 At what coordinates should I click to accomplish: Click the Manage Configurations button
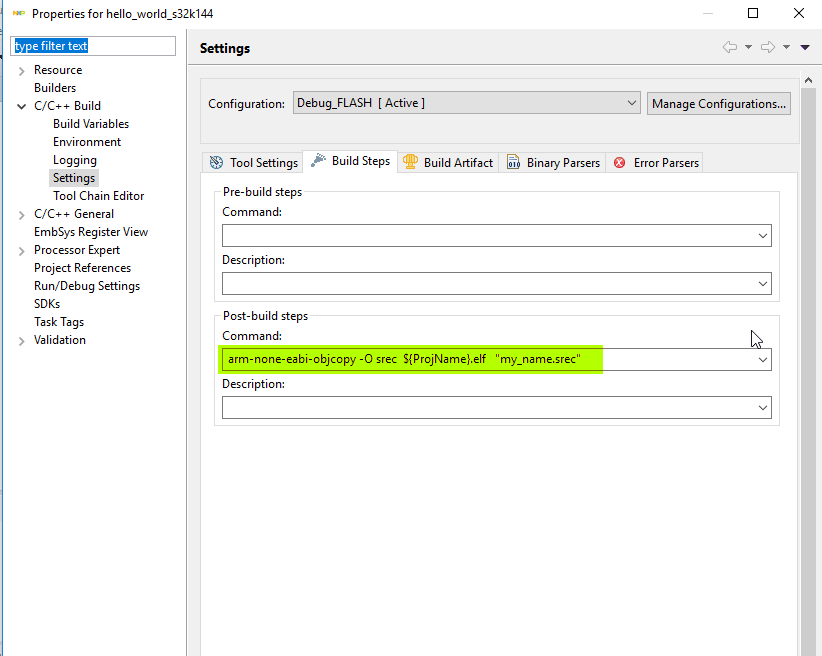click(x=719, y=103)
